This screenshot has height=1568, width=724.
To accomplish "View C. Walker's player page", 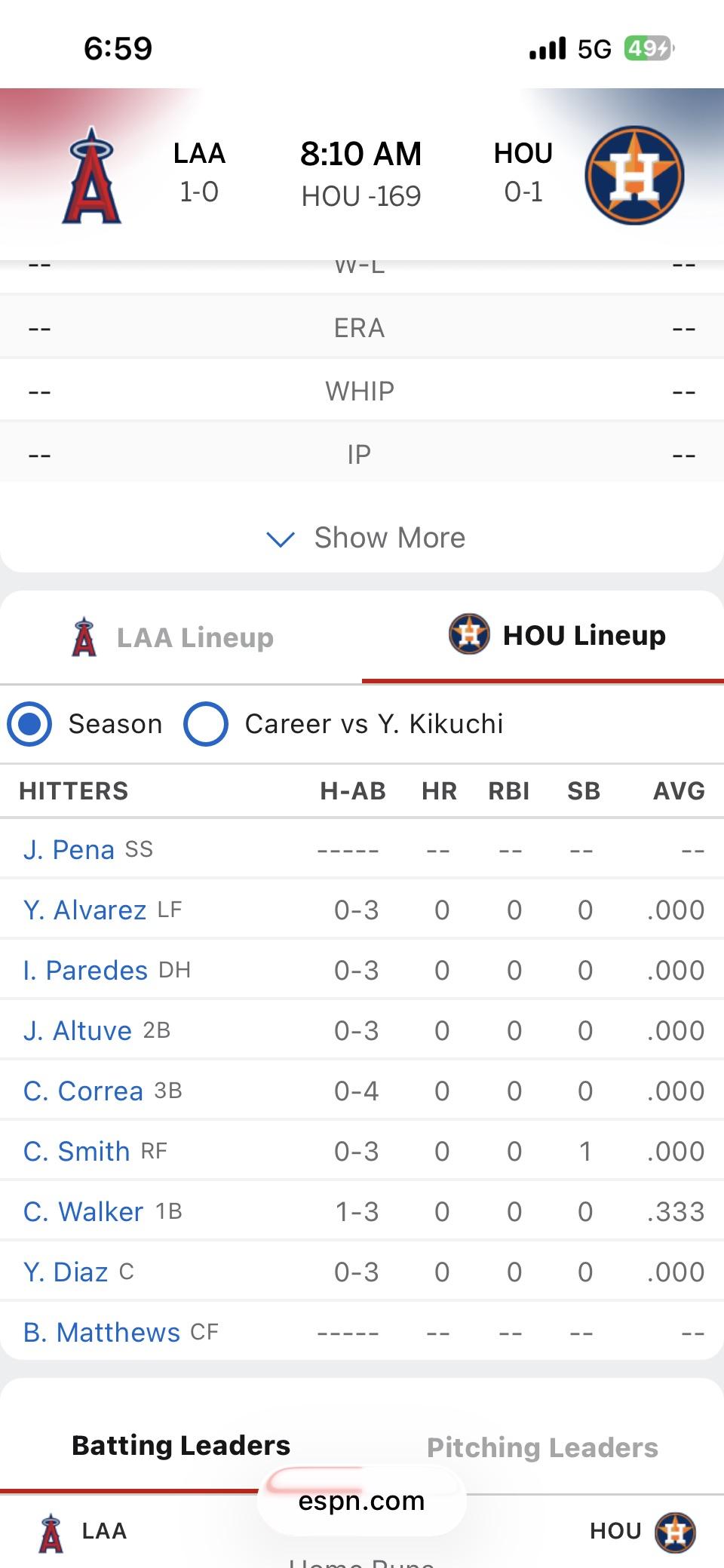I will click(83, 1211).
